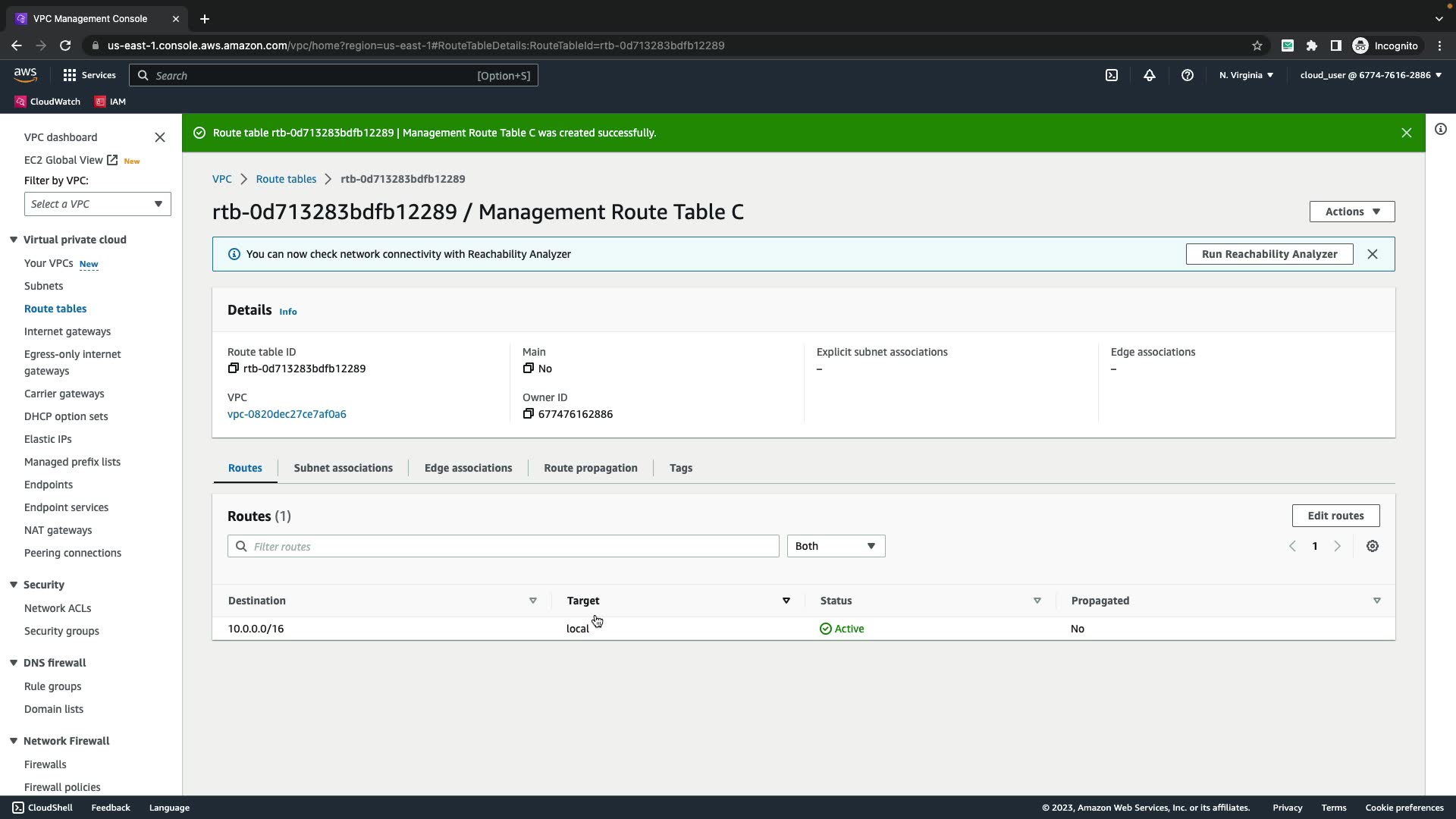Open the Actions dropdown button
This screenshot has height=819, width=1456.
1352,212
